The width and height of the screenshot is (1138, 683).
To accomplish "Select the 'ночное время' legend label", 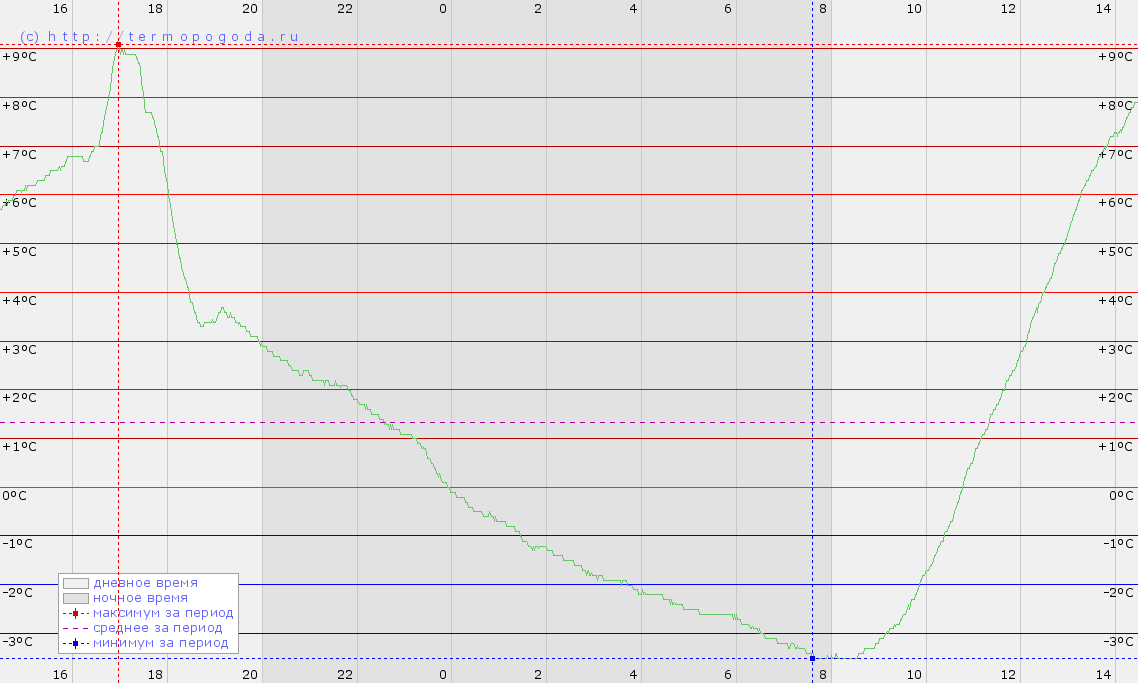I will coord(140,598).
